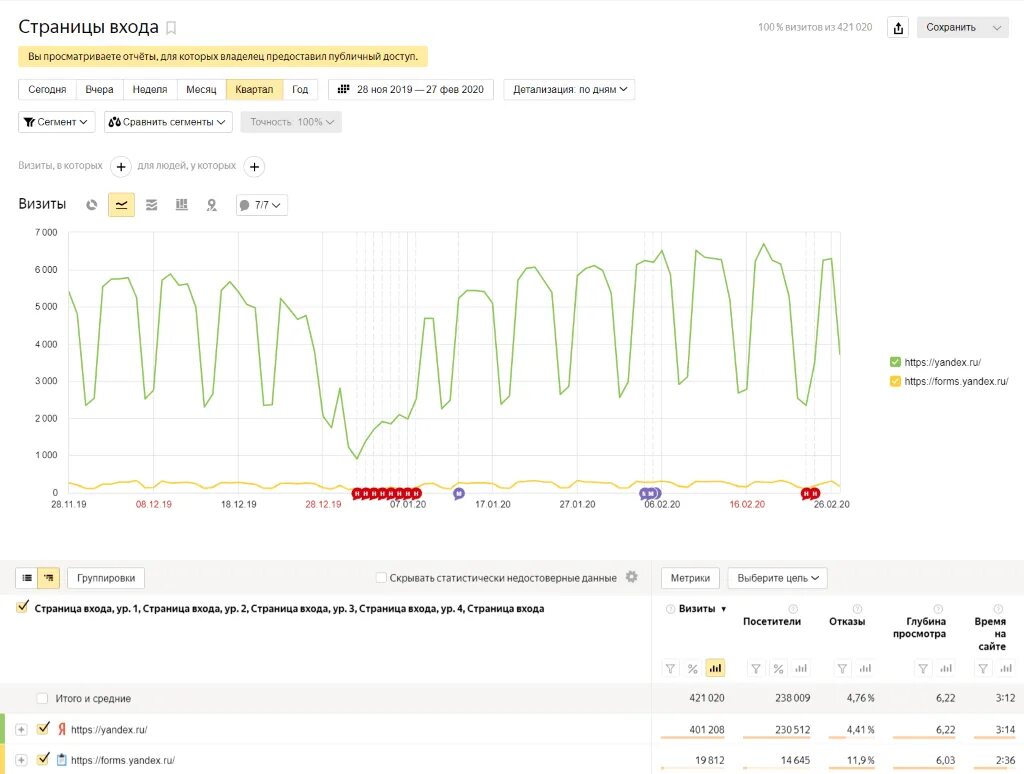Toggle bar chart for Глубина просмотра column
The image size is (1024, 774).
pyautogui.click(x=946, y=668)
